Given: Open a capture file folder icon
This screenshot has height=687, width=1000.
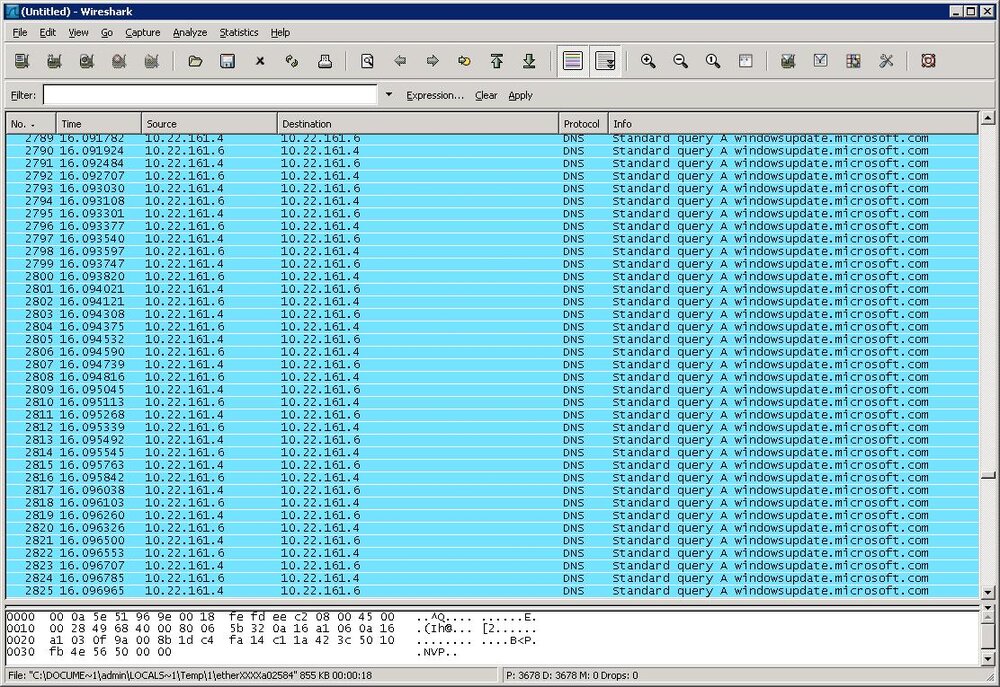Looking at the screenshot, I should coord(195,61).
